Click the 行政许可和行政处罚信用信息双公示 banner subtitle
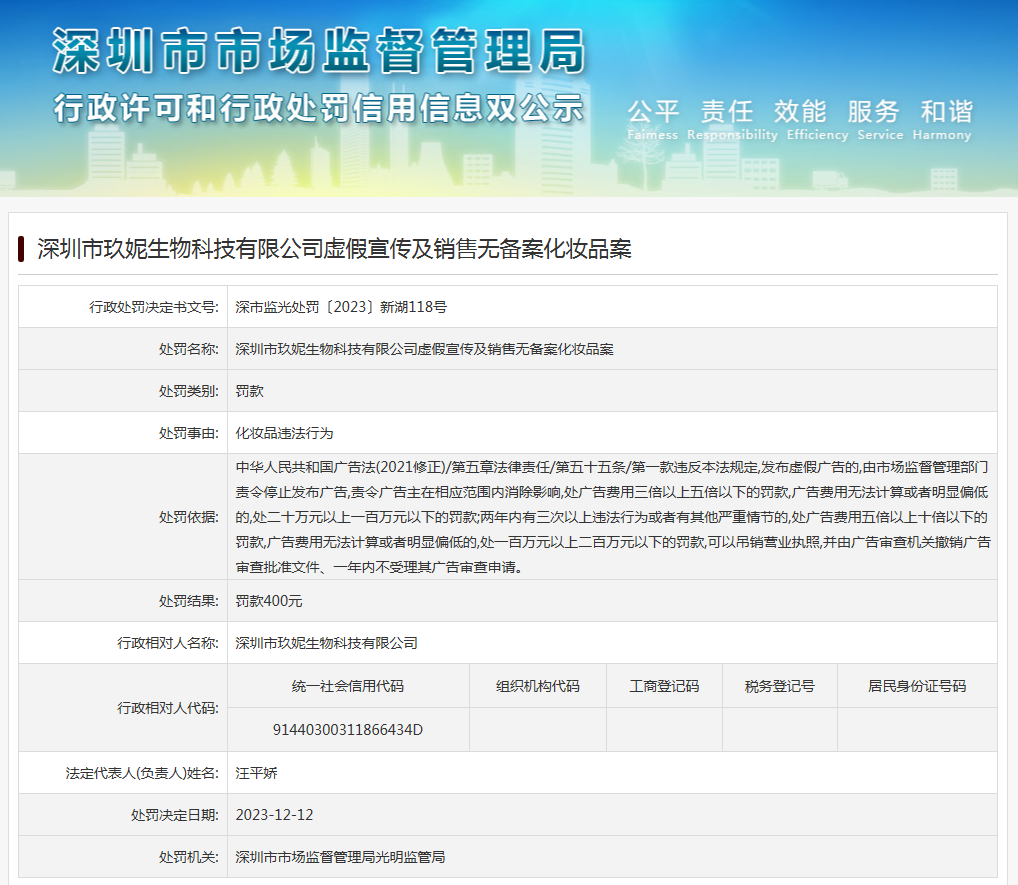Screen dimensions: 1018x885 tap(318, 108)
